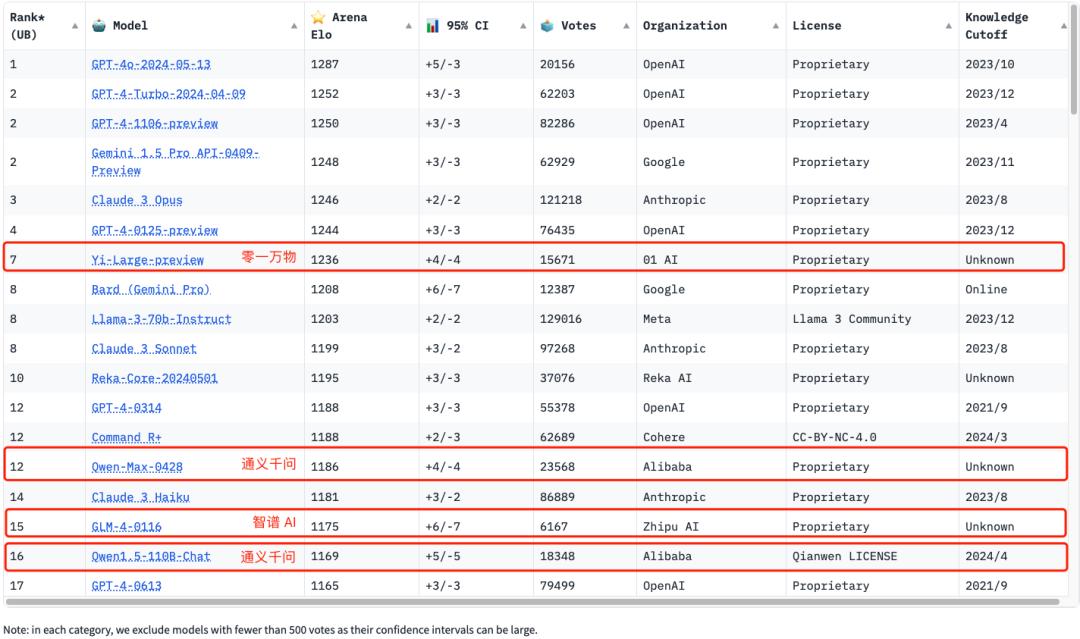Click the Zhipu AI organization cell
This screenshot has height=639, width=1080.
671,527
